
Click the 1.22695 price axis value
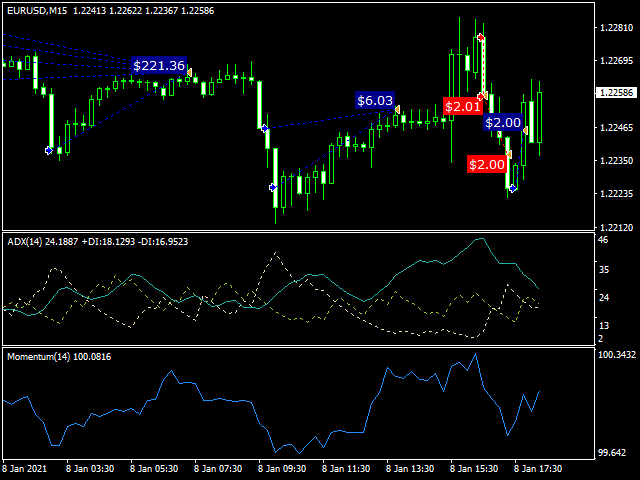[x=616, y=61]
